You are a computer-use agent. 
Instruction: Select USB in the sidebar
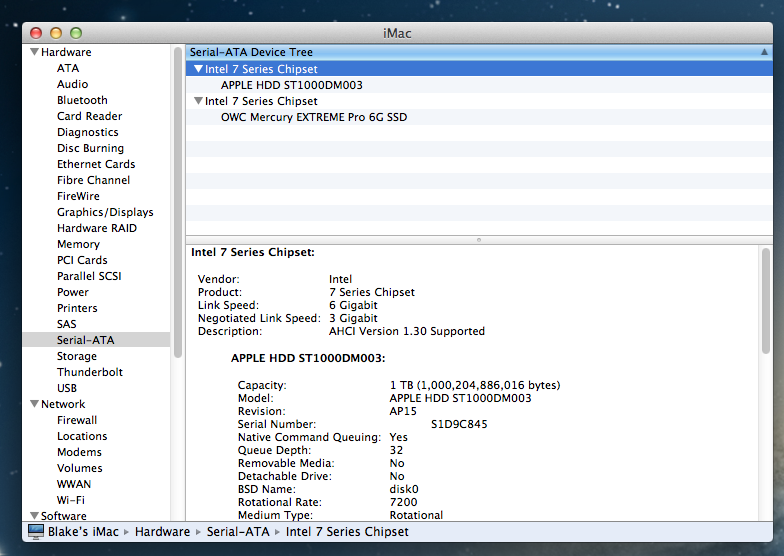[66, 388]
